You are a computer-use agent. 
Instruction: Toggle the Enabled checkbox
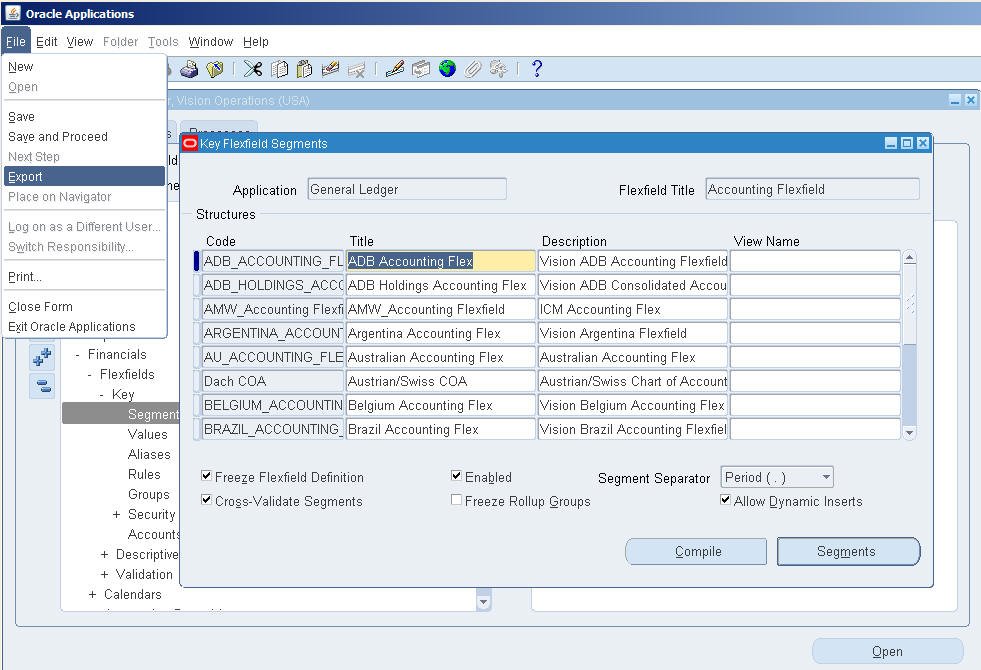457,476
